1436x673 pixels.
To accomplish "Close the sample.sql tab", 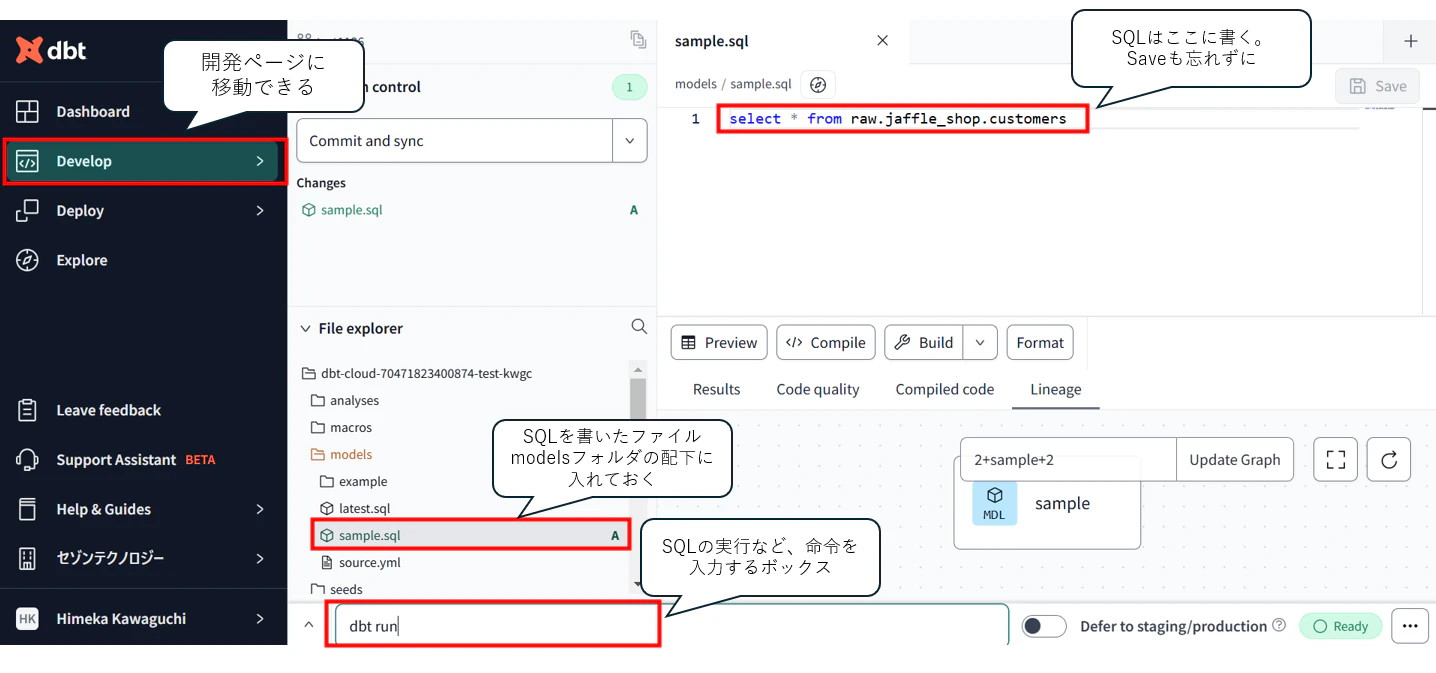I will [x=882, y=41].
